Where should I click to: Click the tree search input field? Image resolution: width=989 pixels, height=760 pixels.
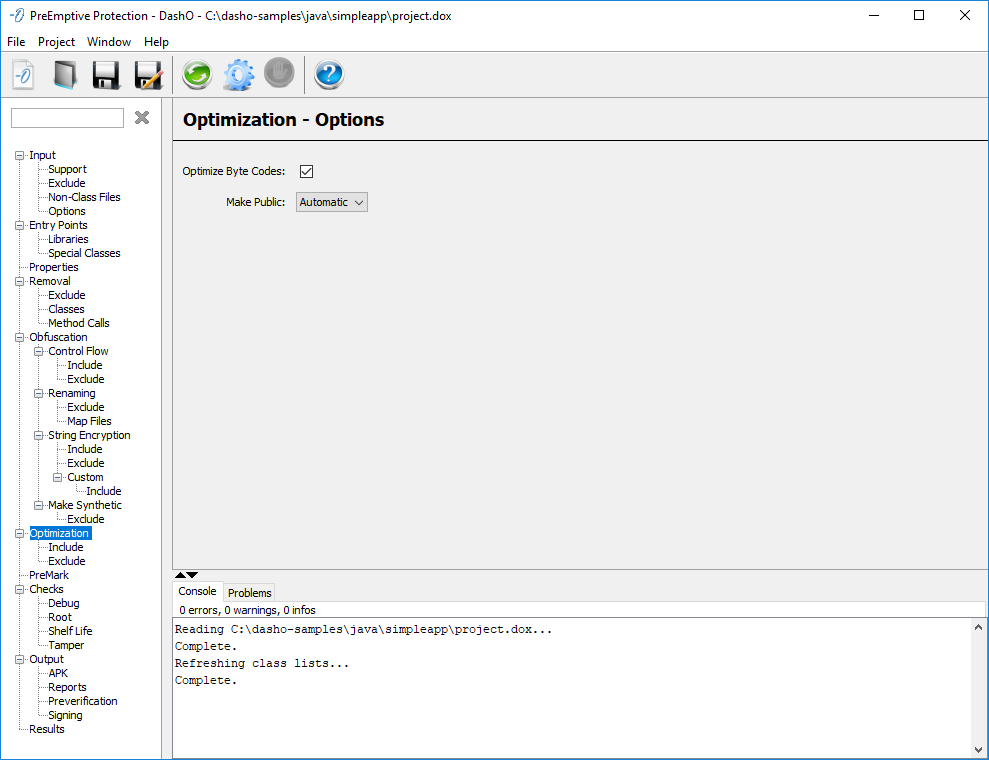point(67,118)
